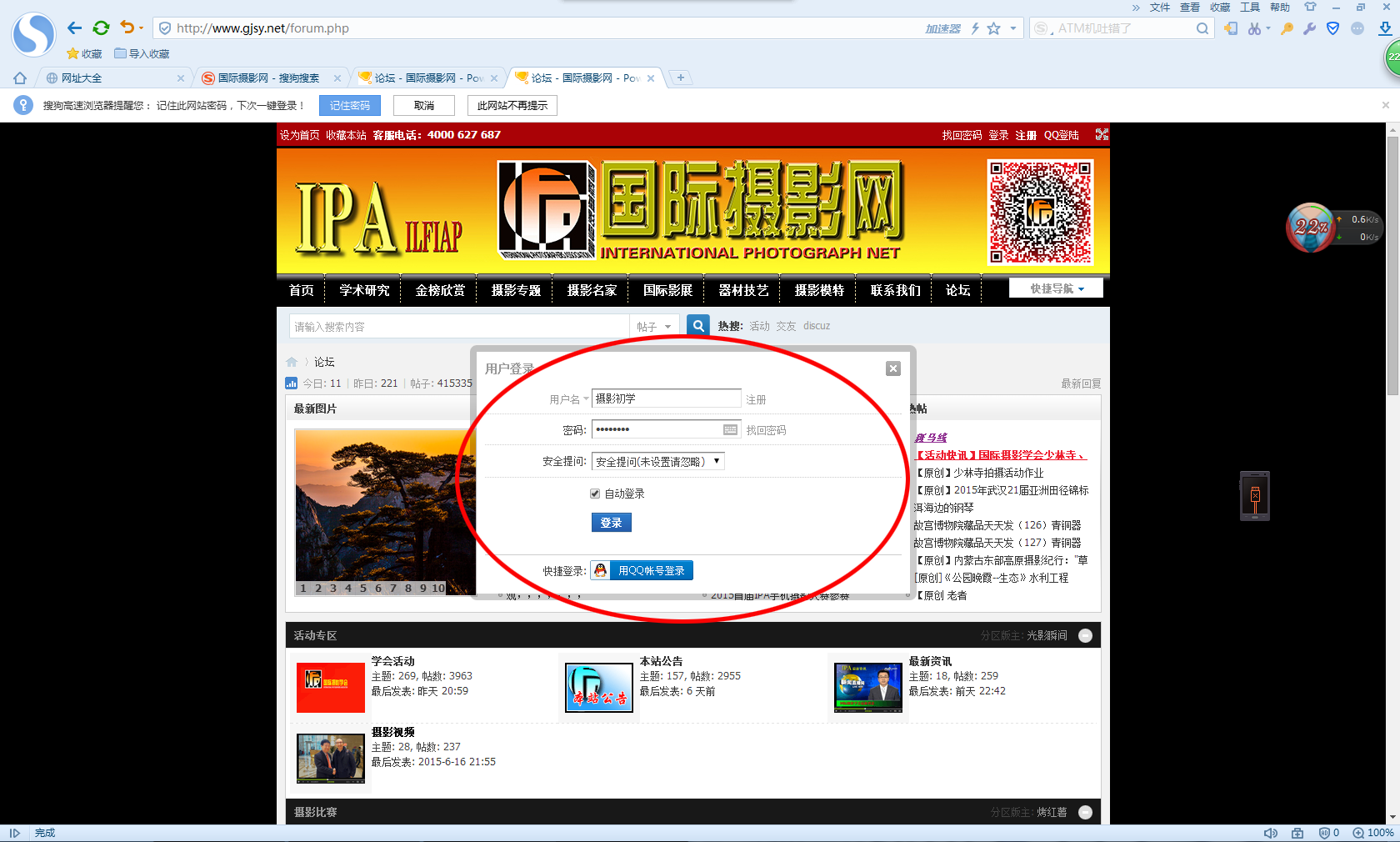Click the 注册 link beside username field
Viewport: 1400px width, 842px height.
pos(756,399)
